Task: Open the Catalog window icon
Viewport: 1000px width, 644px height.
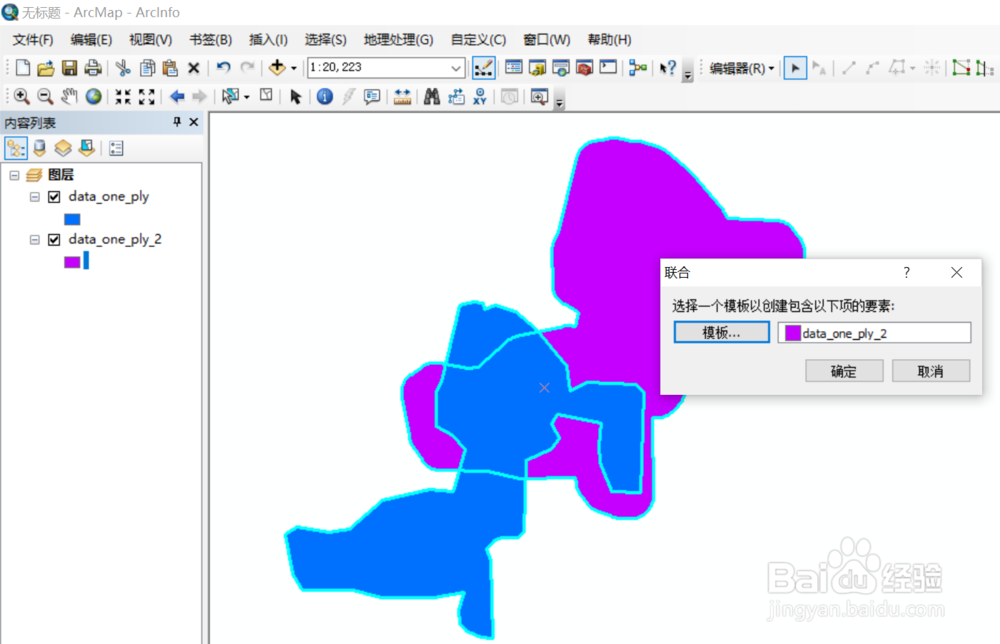Action: (x=537, y=68)
